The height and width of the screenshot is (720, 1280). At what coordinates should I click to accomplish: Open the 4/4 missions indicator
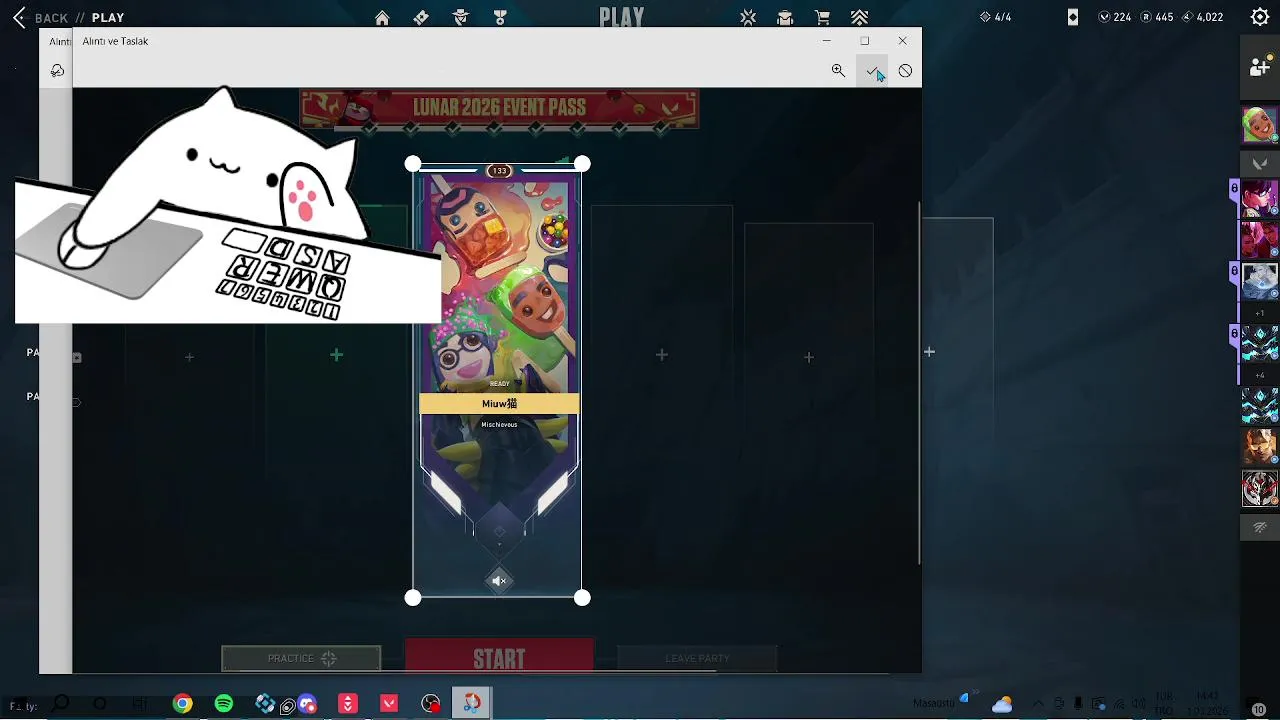(996, 17)
